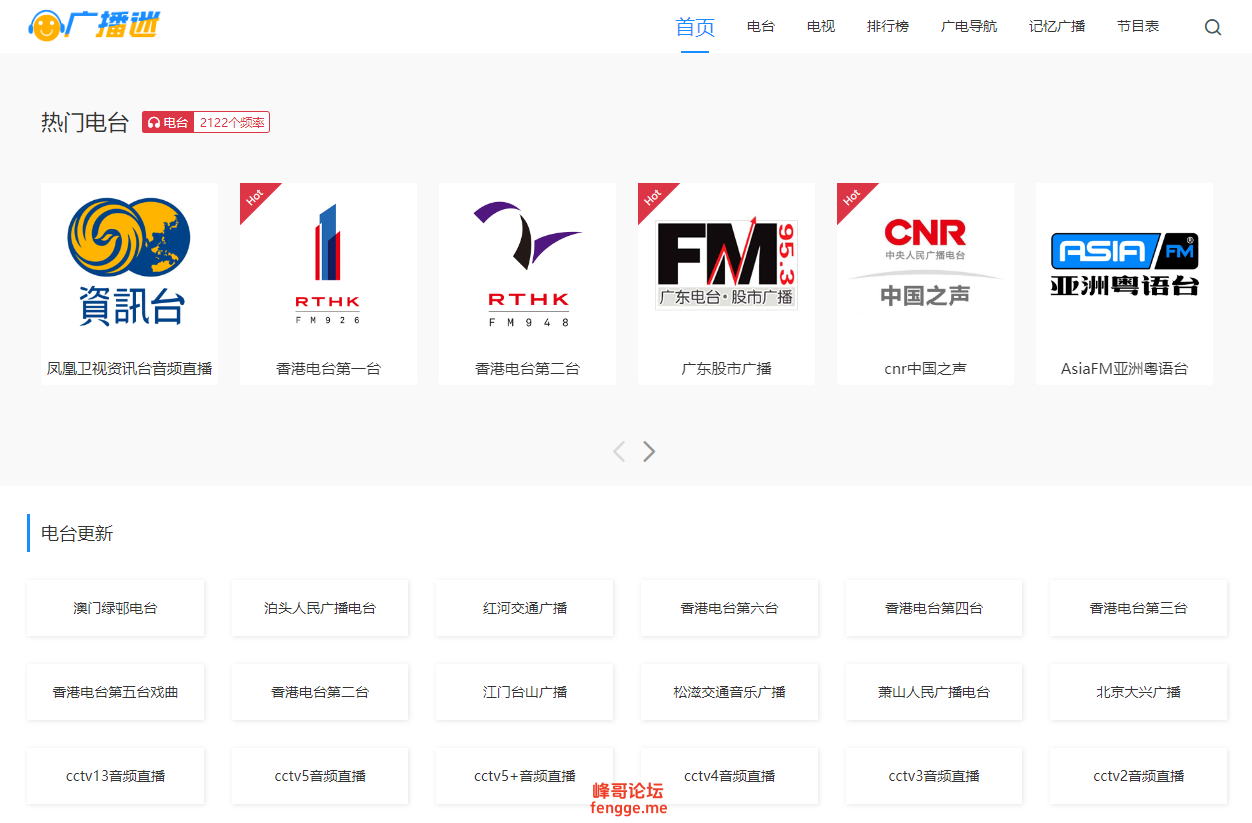
Task: Open 松滋交通音乐广播 station button
Action: pyautogui.click(x=729, y=692)
